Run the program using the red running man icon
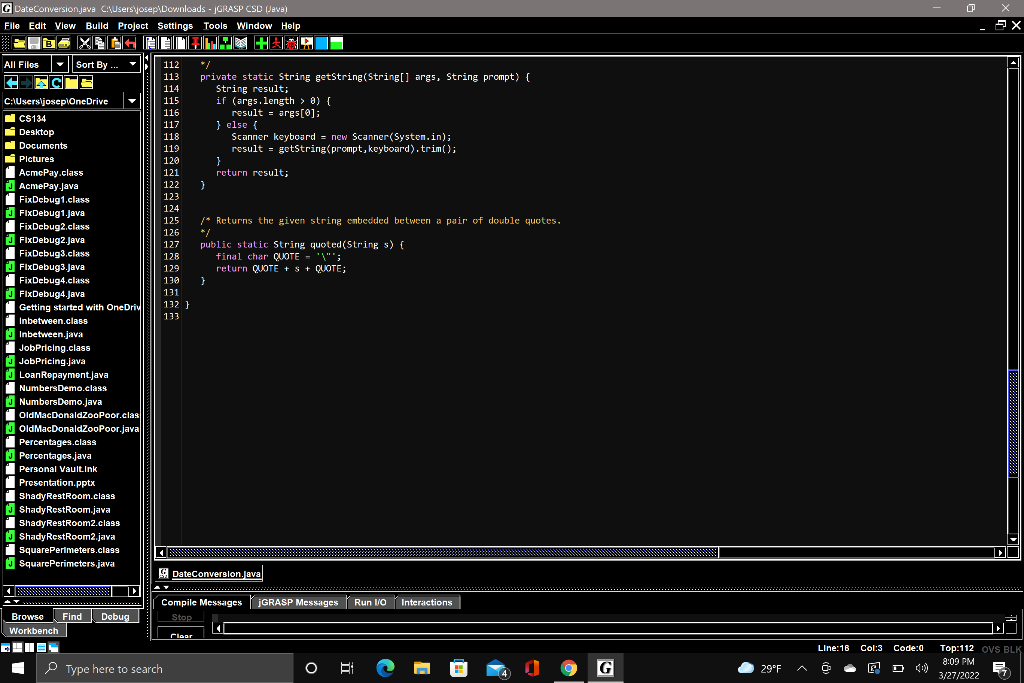Viewport: 1024px width, 683px height. click(x=277, y=43)
